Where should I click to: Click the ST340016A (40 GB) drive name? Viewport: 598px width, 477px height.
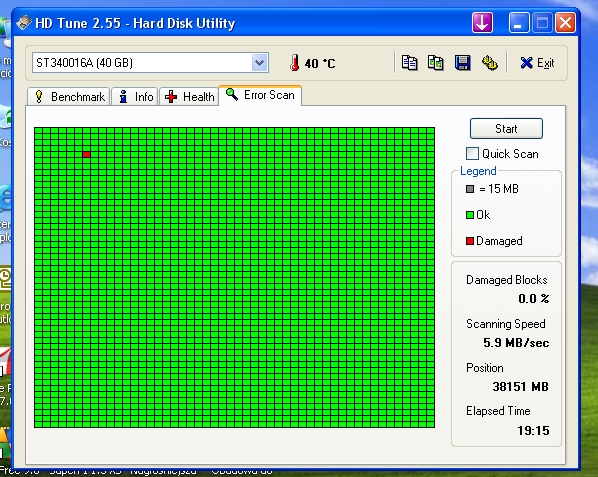tap(84, 63)
